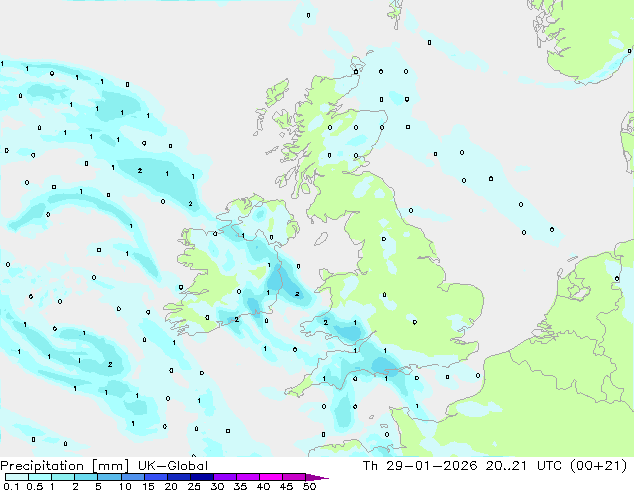
Task: Click the legend label '0.5'
Action: tap(34, 486)
